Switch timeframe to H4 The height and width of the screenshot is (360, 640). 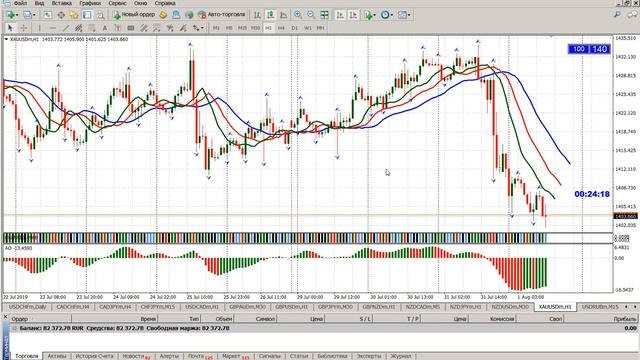pos(281,28)
